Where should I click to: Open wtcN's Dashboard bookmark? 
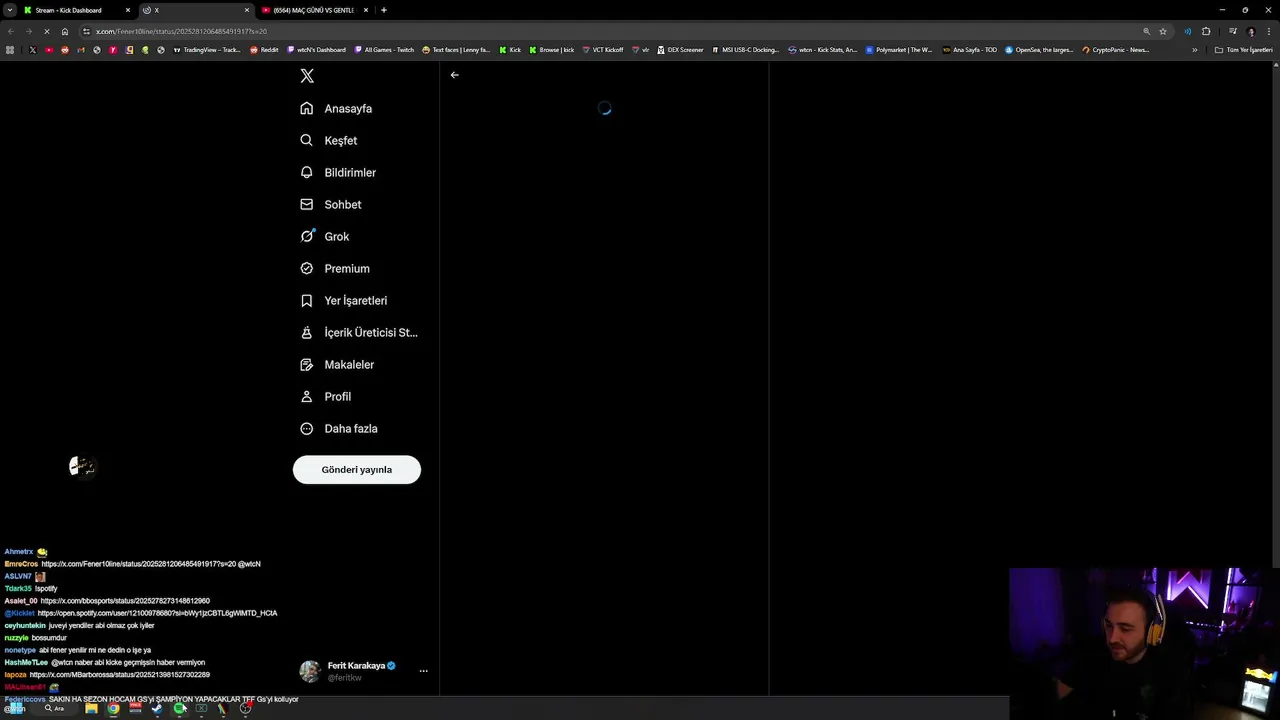316,50
